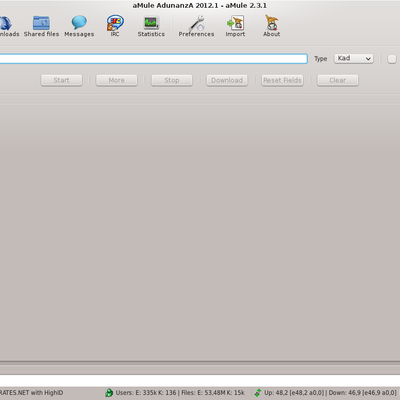Click the Start search button
400x400 pixels.
tap(61, 80)
